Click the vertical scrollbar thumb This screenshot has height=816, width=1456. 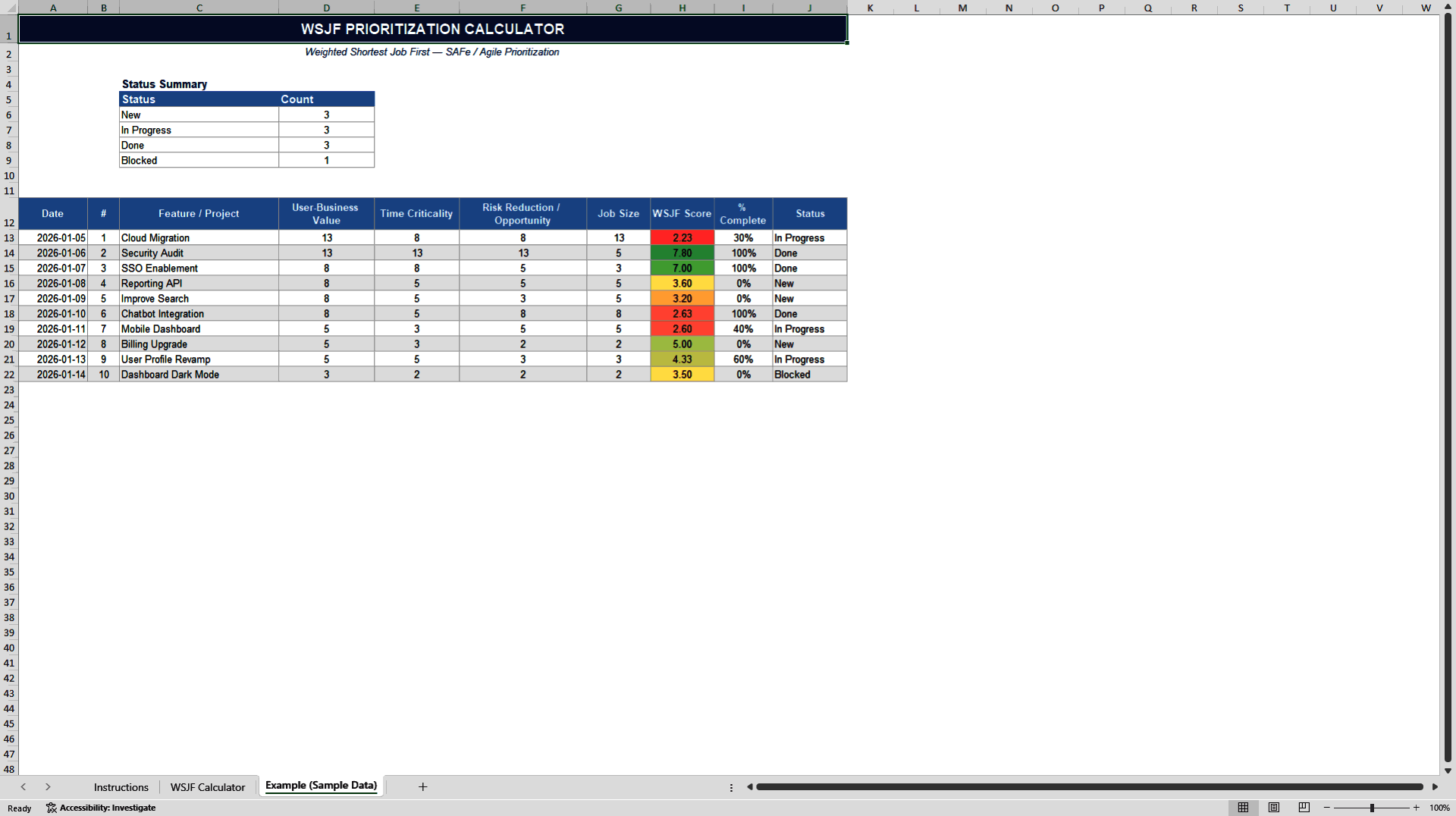1448,387
